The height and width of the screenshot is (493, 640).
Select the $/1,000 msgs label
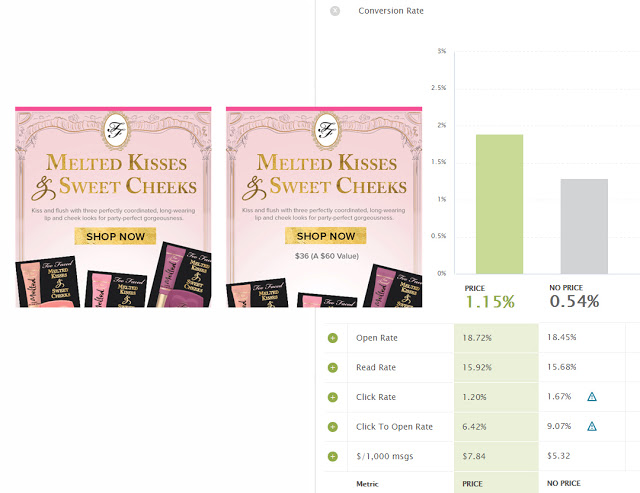click(x=384, y=456)
